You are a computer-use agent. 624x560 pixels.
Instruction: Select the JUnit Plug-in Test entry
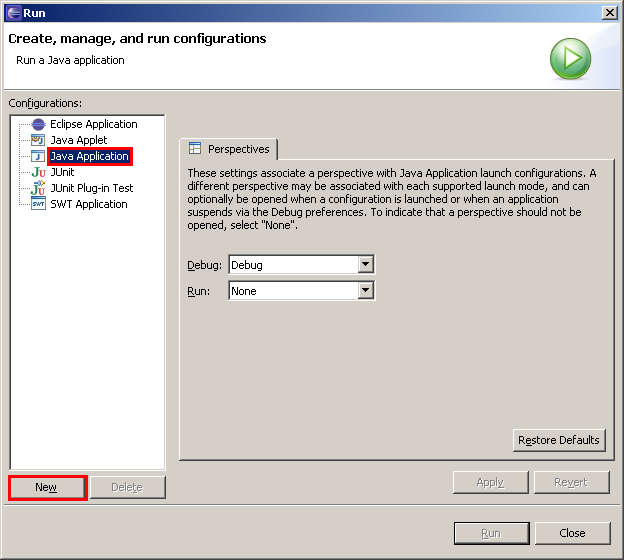click(x=91, y=188)
